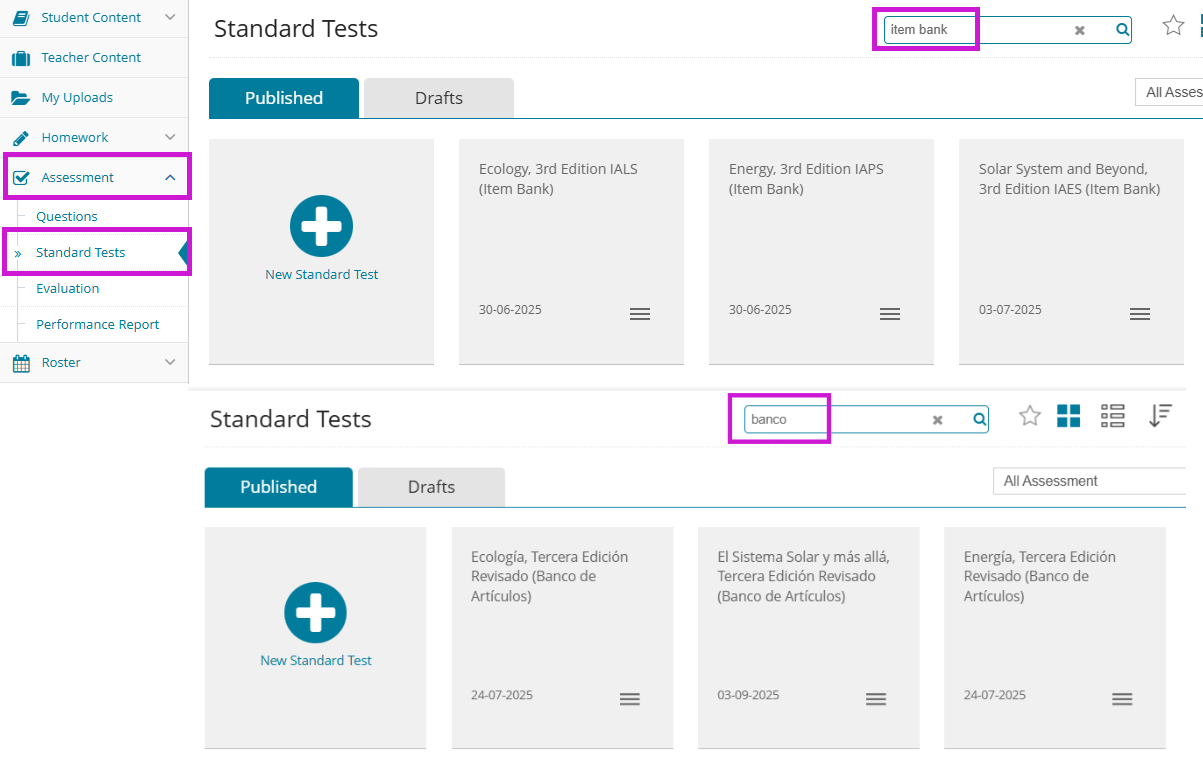Image resolution: width=1203 pixels, height=771 pixels.
Task: Toggle the favorites star in upper panel
Action: [x=1173, y=26]
